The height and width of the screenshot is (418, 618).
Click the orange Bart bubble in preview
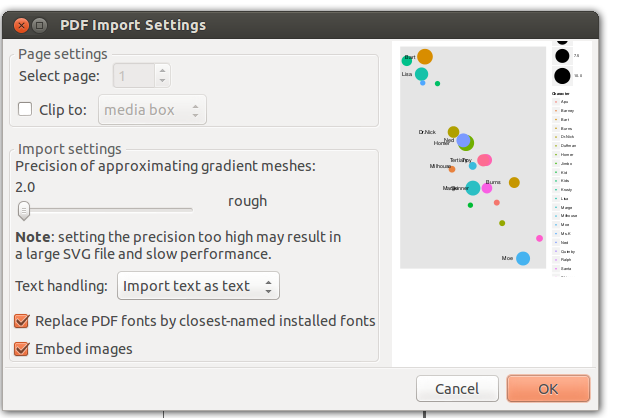click(425, 57)
